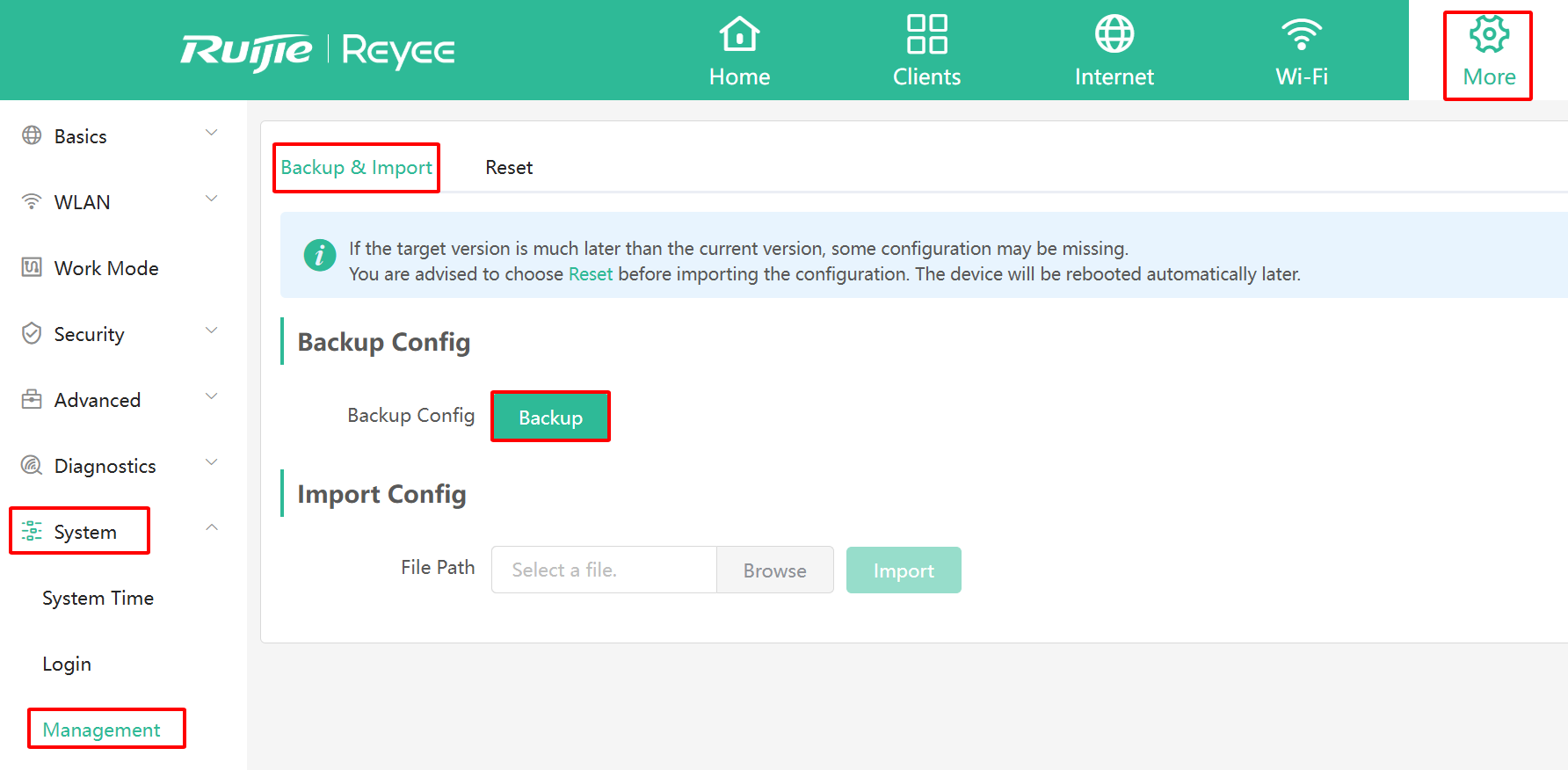Screen dimensions: 1568x770
Task: Click the Work Mode sidebar icon
Action: click(32, 267)
